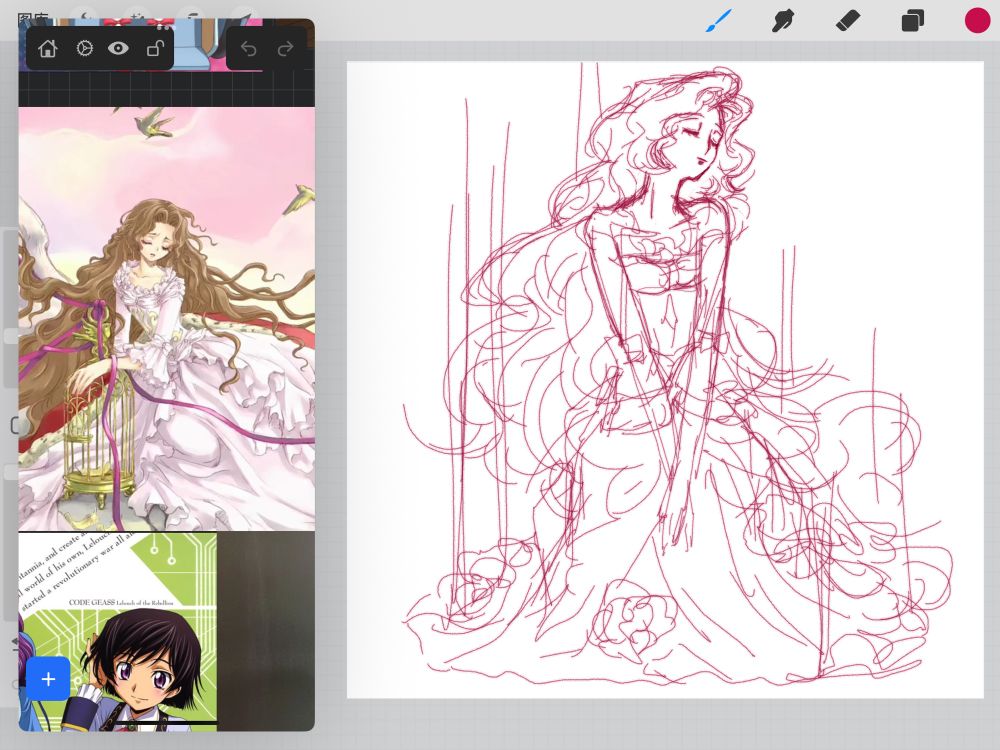Select the Code Geass boy reference image
The width and height of the screenshot is (1000, 750).
(118, 631)
